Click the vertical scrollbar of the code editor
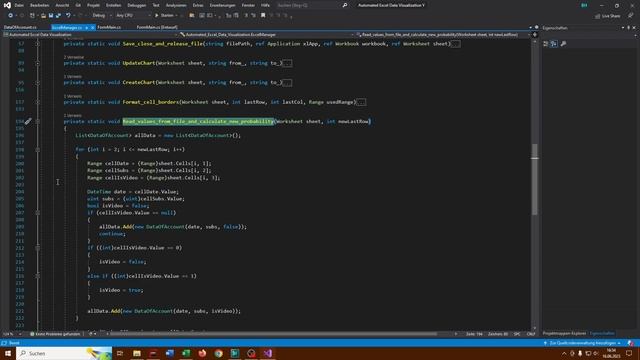This screenshot has width=640, height=360. point(535,180)
